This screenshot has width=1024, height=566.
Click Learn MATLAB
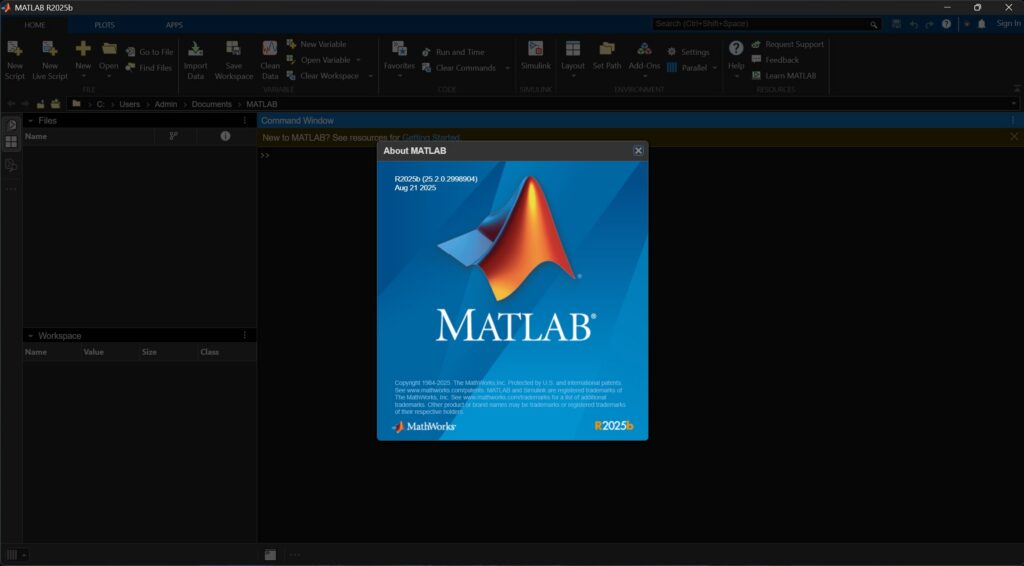coord(784,76)
